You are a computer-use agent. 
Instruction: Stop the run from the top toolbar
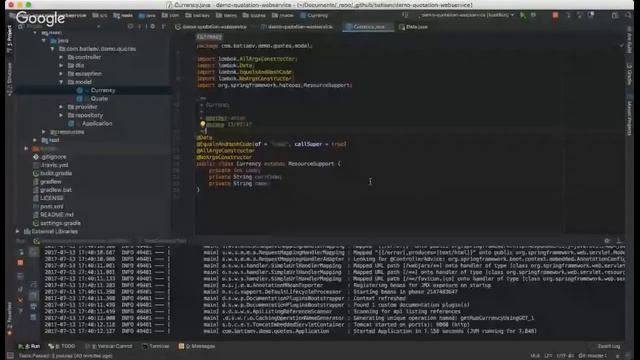pos(555,15)
